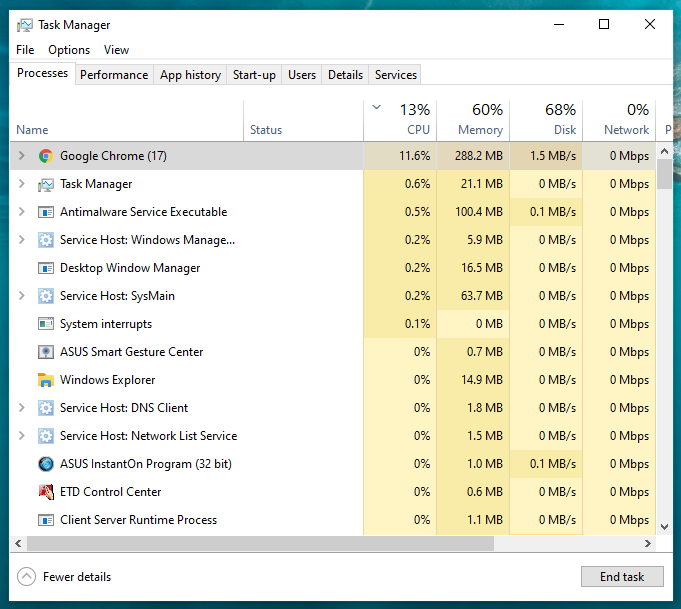Click the Service Host: Network List Service icon
This screenshot has height=609, width=681.
click(46, 436)
